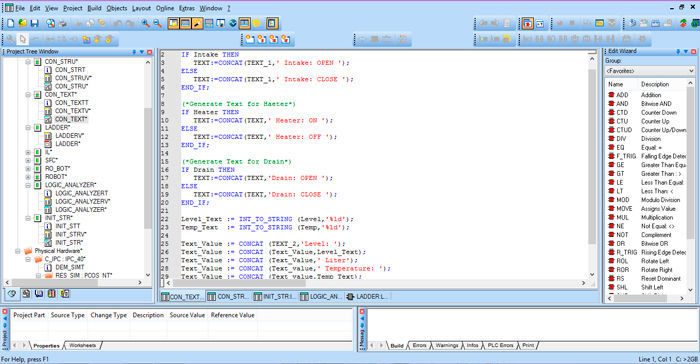The image size is (700, 364).
Task: Select the CON_TEXTV variables worksheet in the tree
Action: (x=72, y=111)
